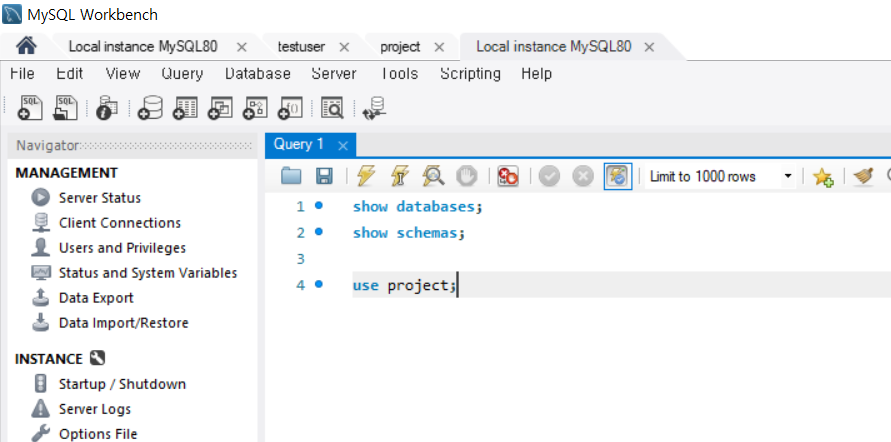Close the project connection tab

439,47
